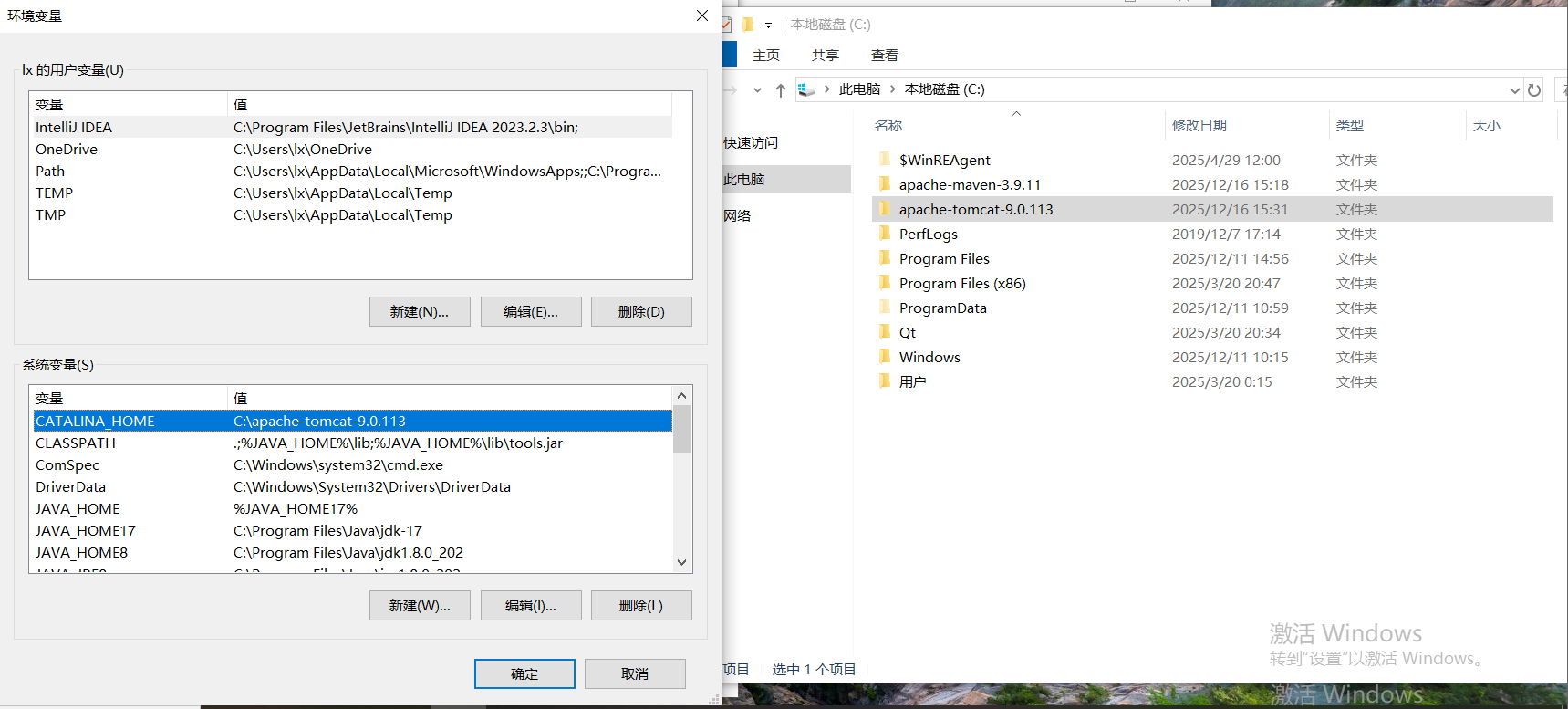Click the drive icon in address bar
1568x709 pixels.
tap(806, 89)
